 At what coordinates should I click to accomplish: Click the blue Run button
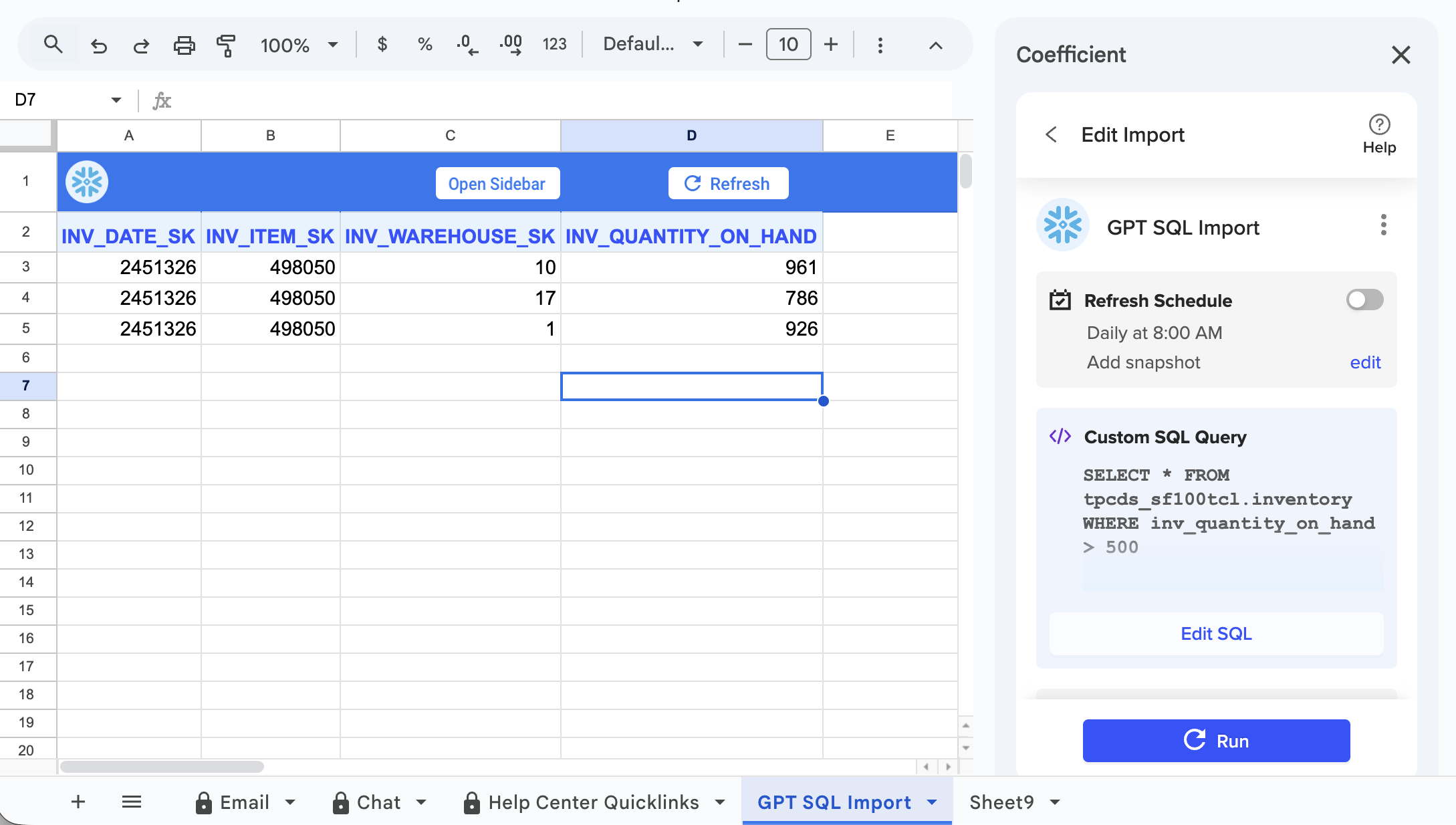click(x=1216, y=741)
